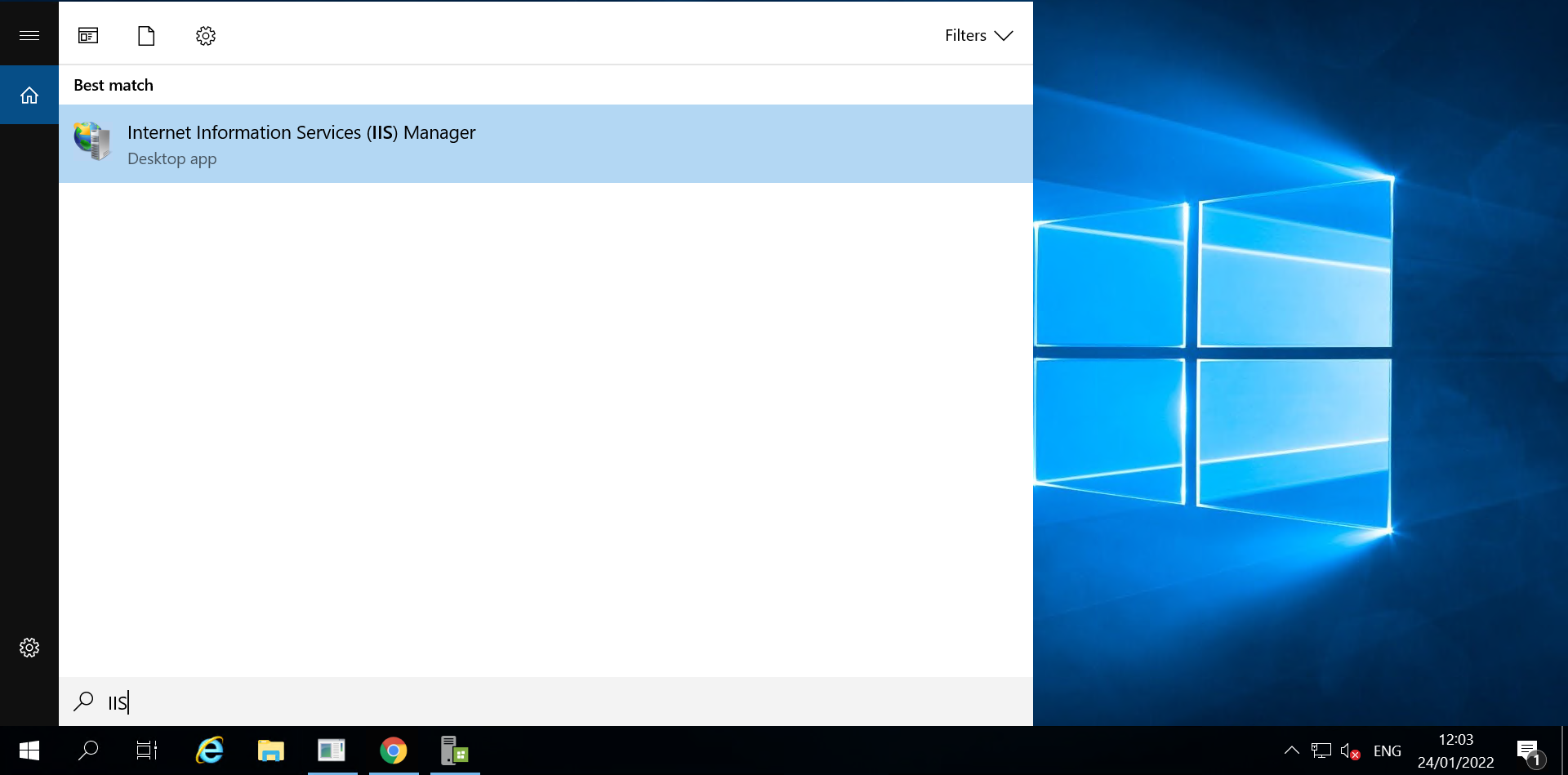The image size is (1568, 775).
Task: Click the Desktop app subtitle text
Action: pos(171,159)
